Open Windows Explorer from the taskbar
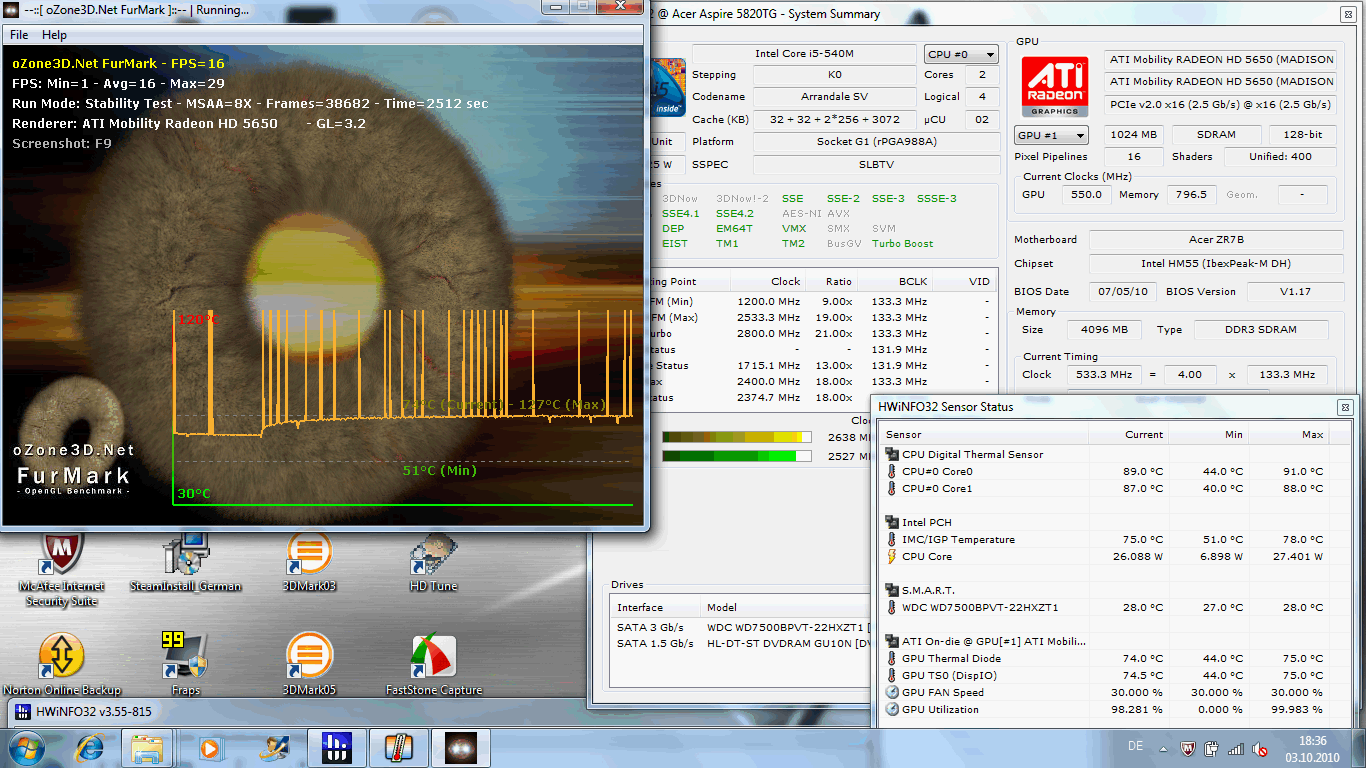The image size is (1366, 768). coord(148,748)
